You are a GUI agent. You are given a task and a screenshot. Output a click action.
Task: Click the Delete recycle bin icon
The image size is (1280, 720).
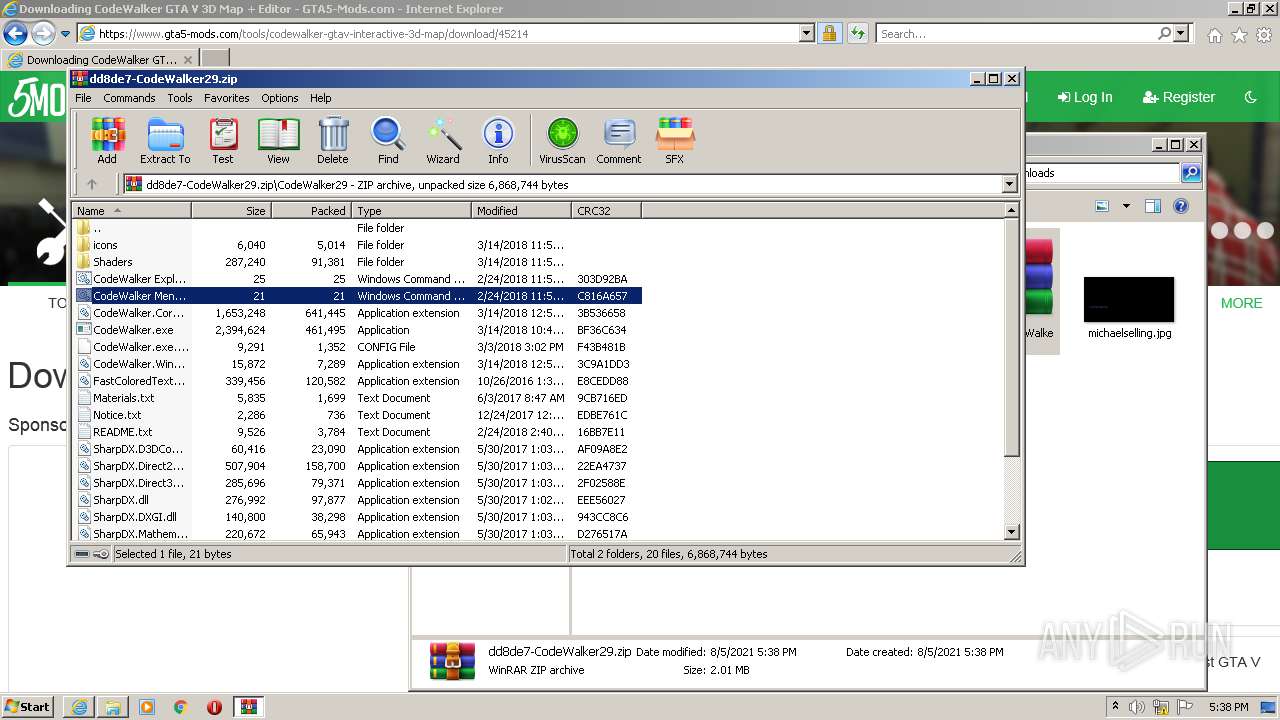tap(333, 141)
